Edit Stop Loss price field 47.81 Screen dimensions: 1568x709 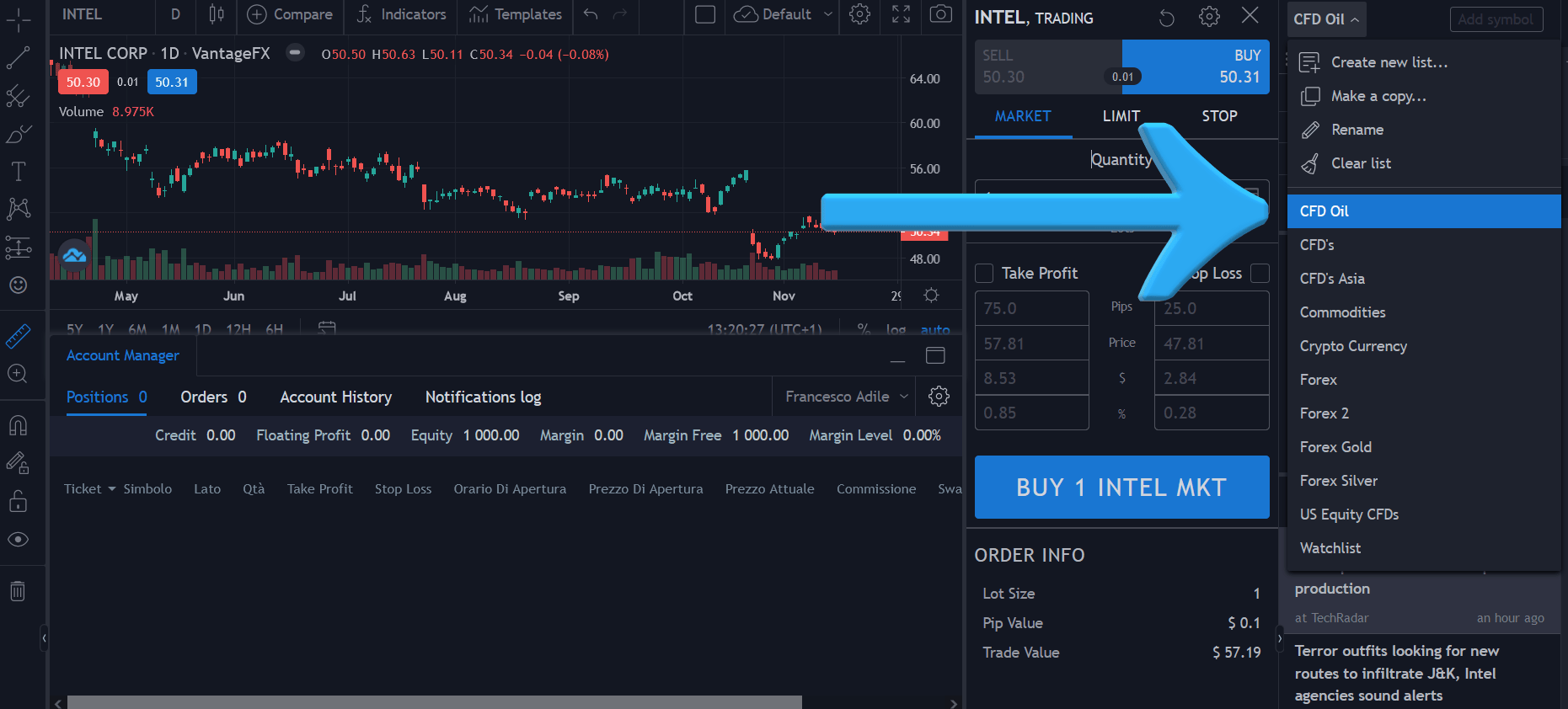pyautogui.click(x=1212, y=344)
